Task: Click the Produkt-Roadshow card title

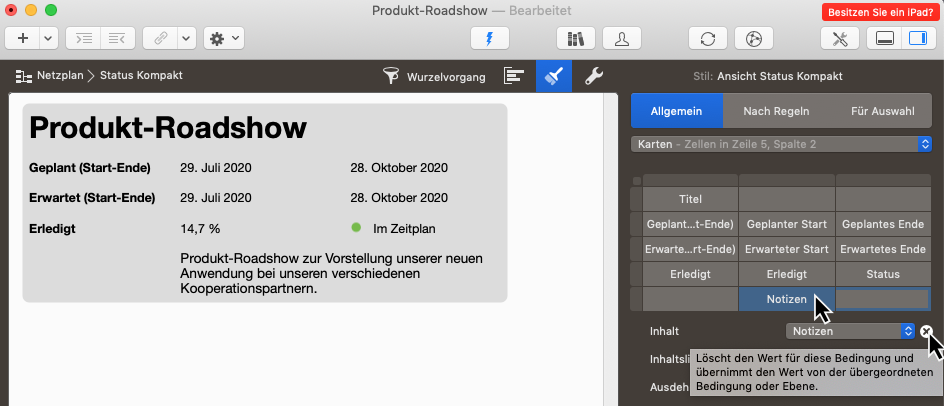Action: tap(168, 127)
